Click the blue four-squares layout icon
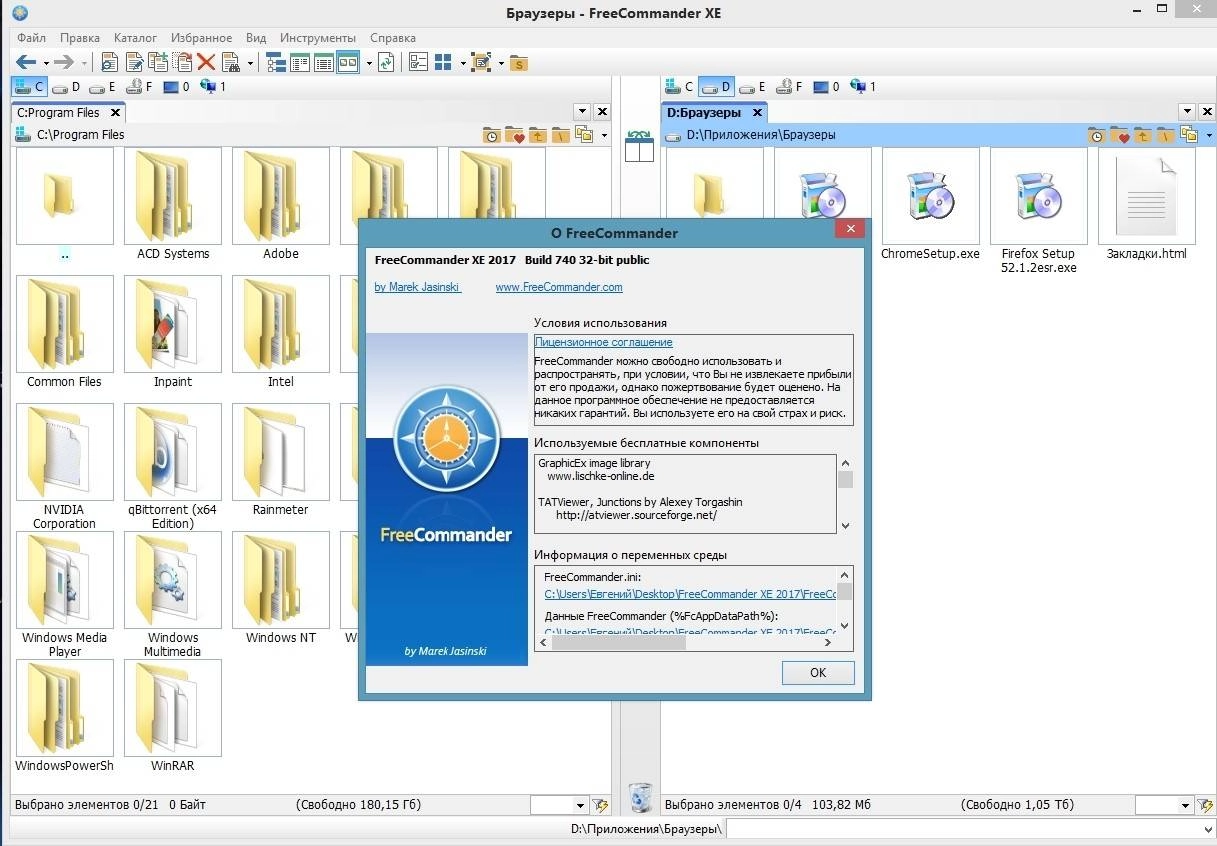1217x846 pixels. coord(444,62)
